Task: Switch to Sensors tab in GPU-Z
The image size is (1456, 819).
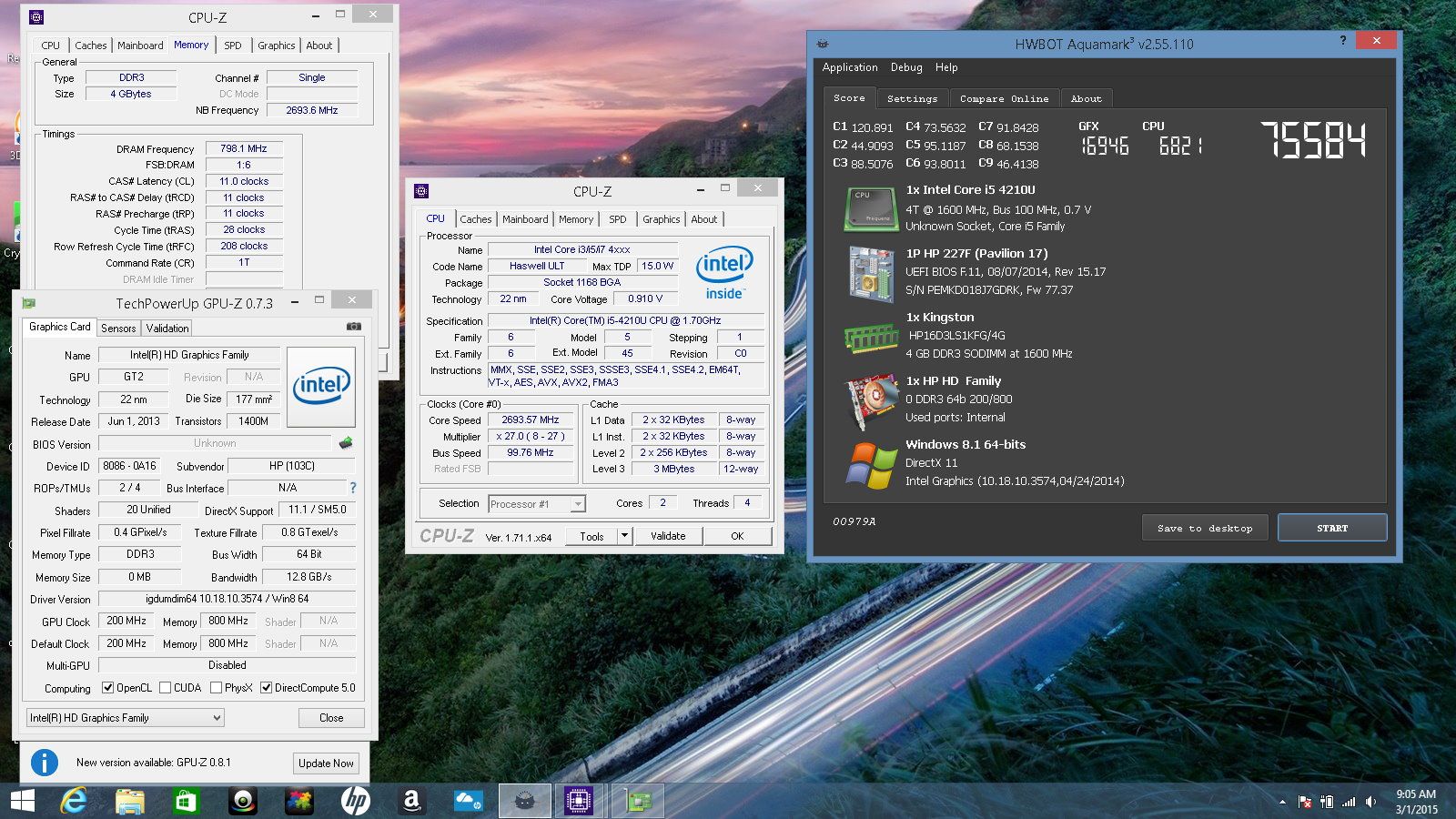Action: tap(118, 329)
